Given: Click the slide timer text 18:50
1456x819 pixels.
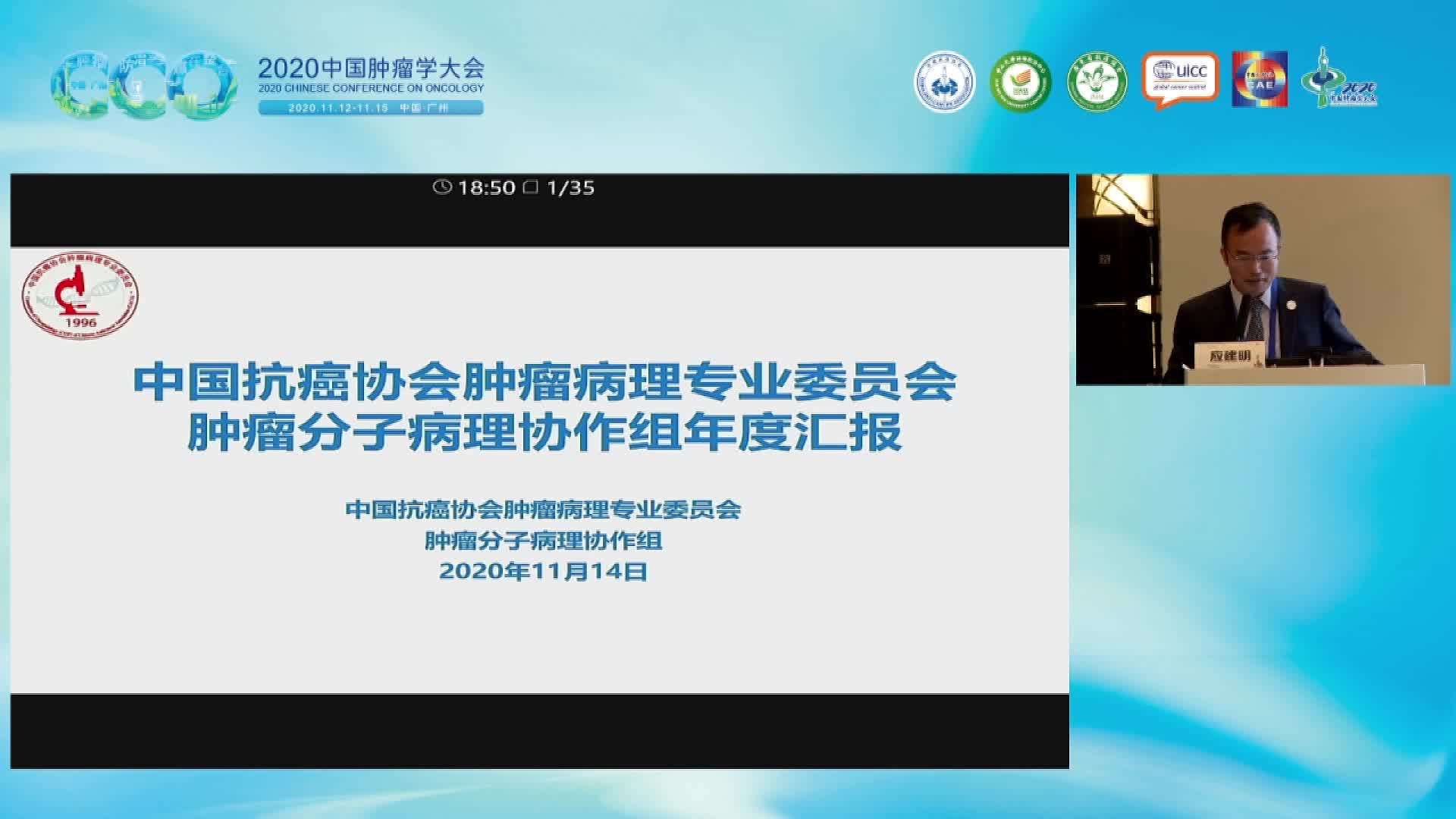Looking at the screenshot, I should click(487, 187).
